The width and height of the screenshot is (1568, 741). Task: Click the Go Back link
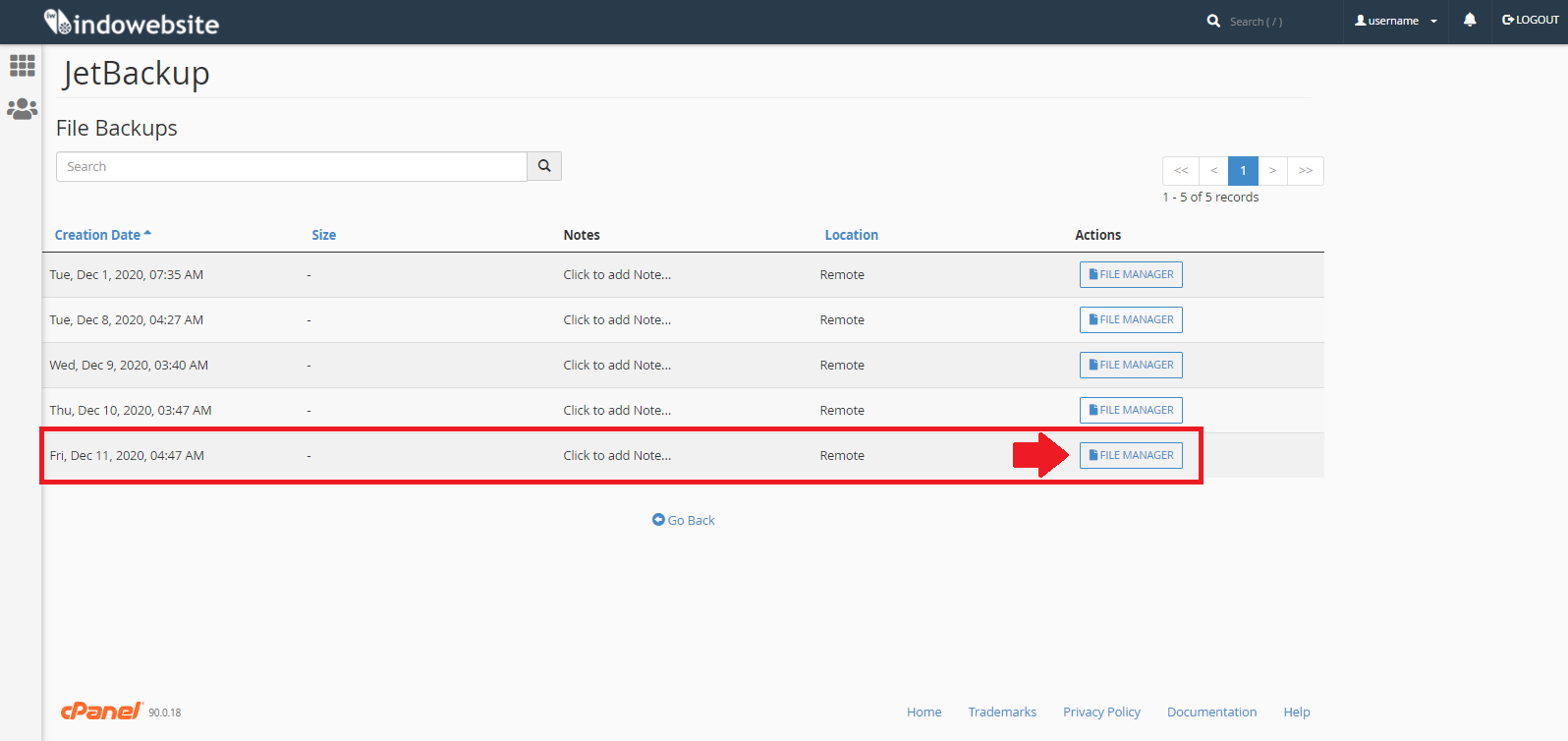click(x=684, y=520)
